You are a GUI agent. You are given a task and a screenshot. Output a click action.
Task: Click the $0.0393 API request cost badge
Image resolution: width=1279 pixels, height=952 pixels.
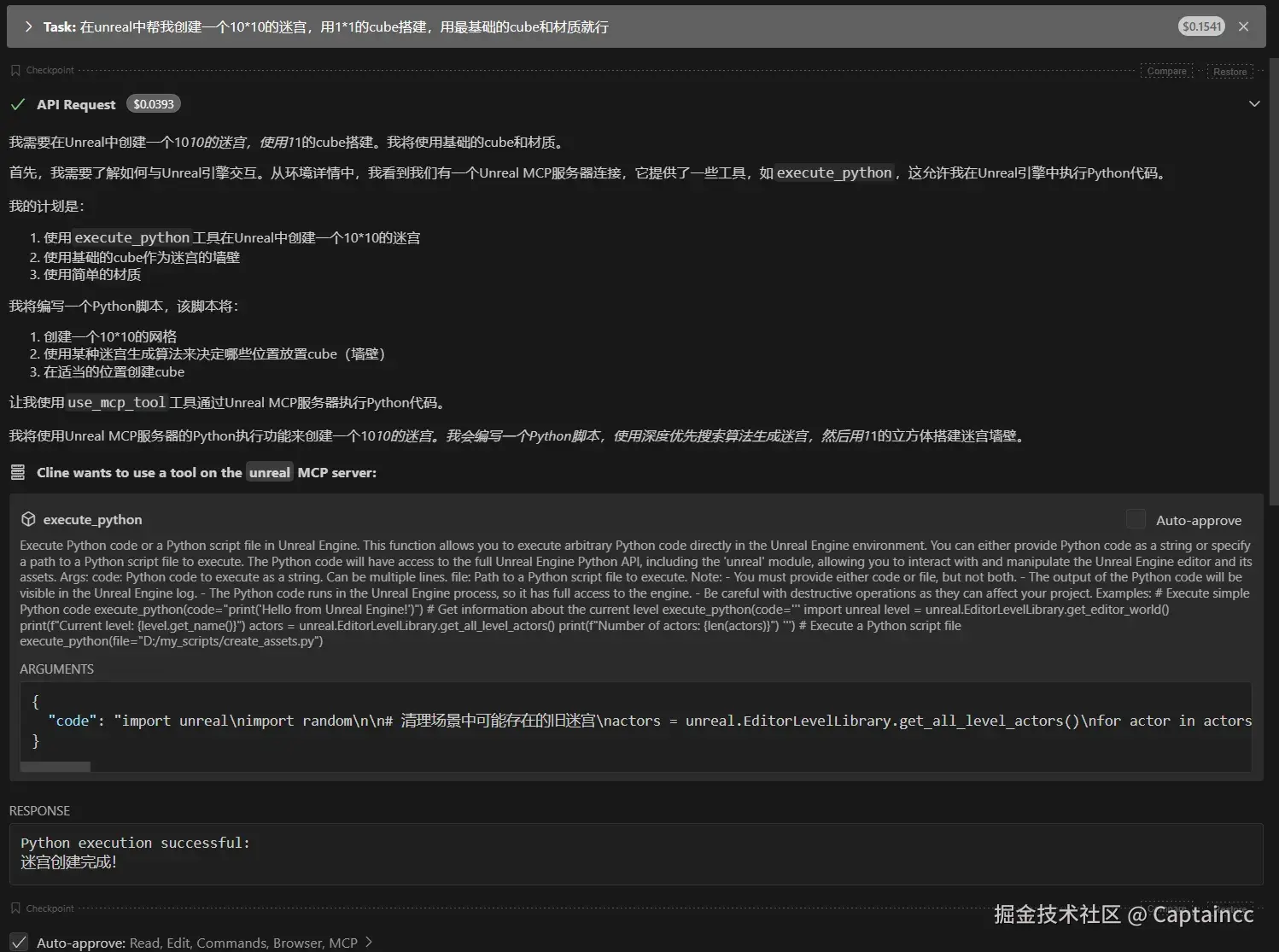click(x=154, y=104)
